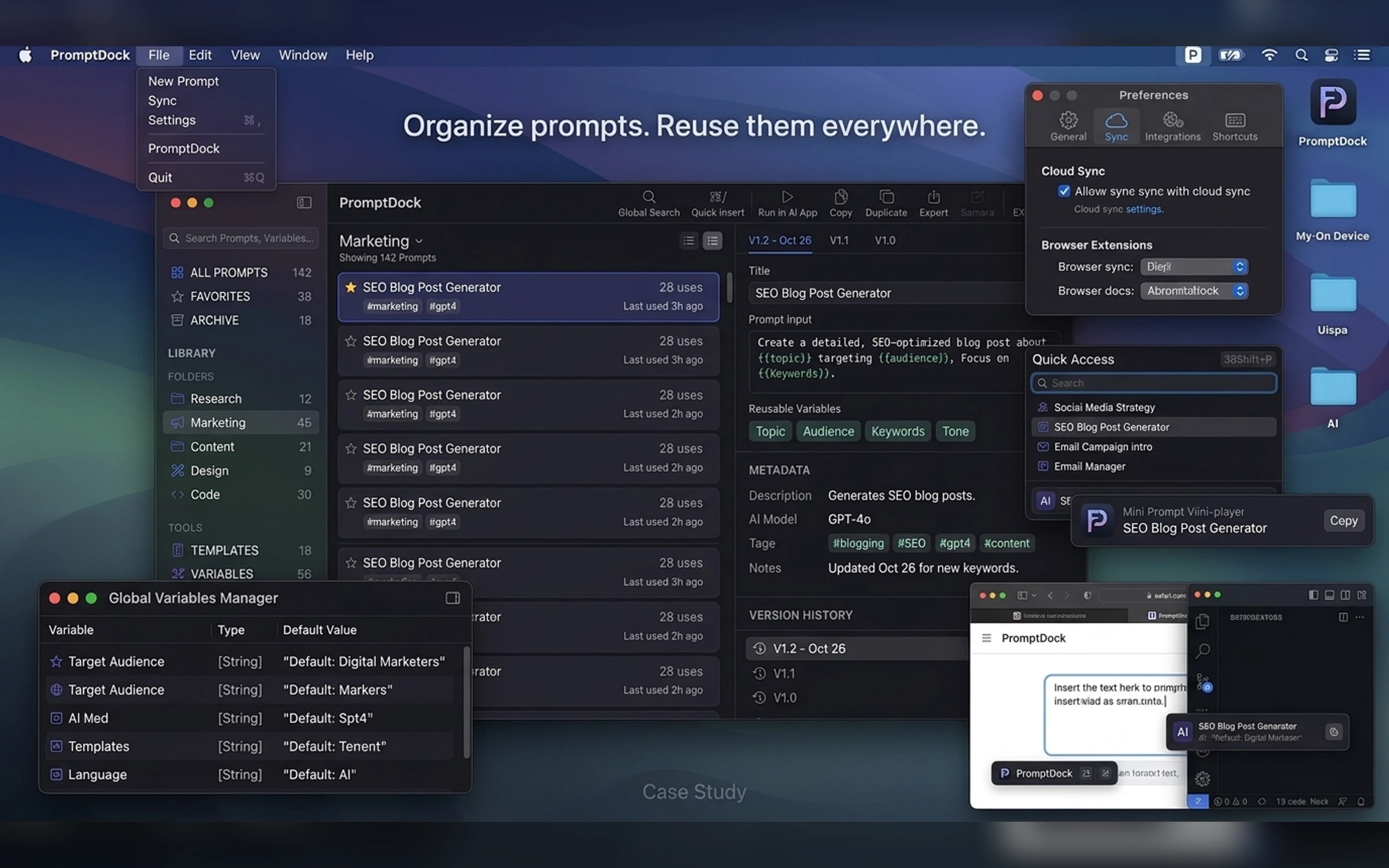Open the macOS Spotlight search icon
This screenshot has width=1389, height=868.
click(1301, 55)
